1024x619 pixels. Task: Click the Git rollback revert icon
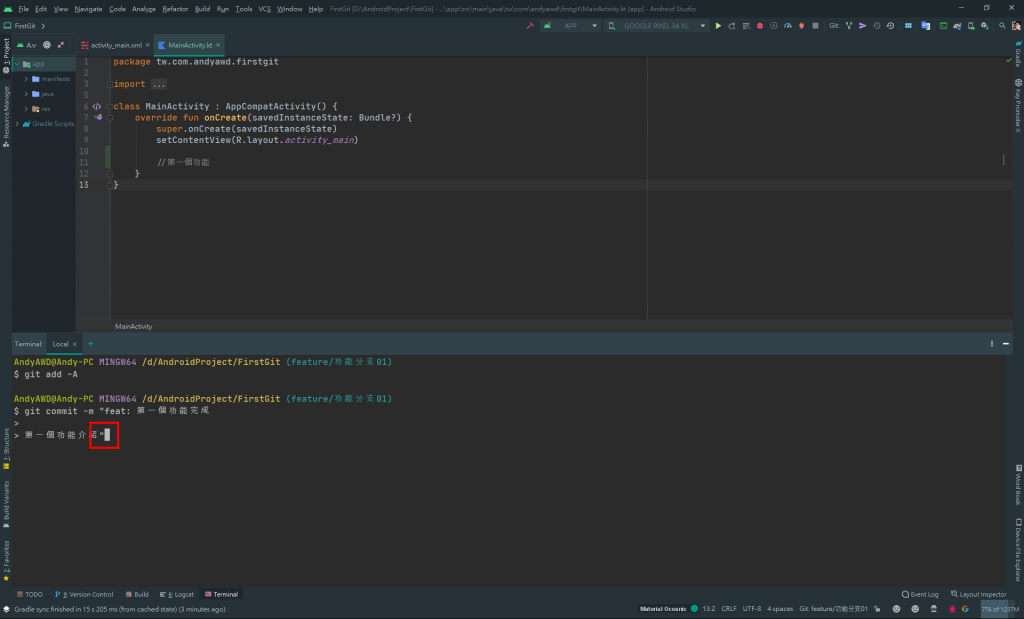[890, 26]
